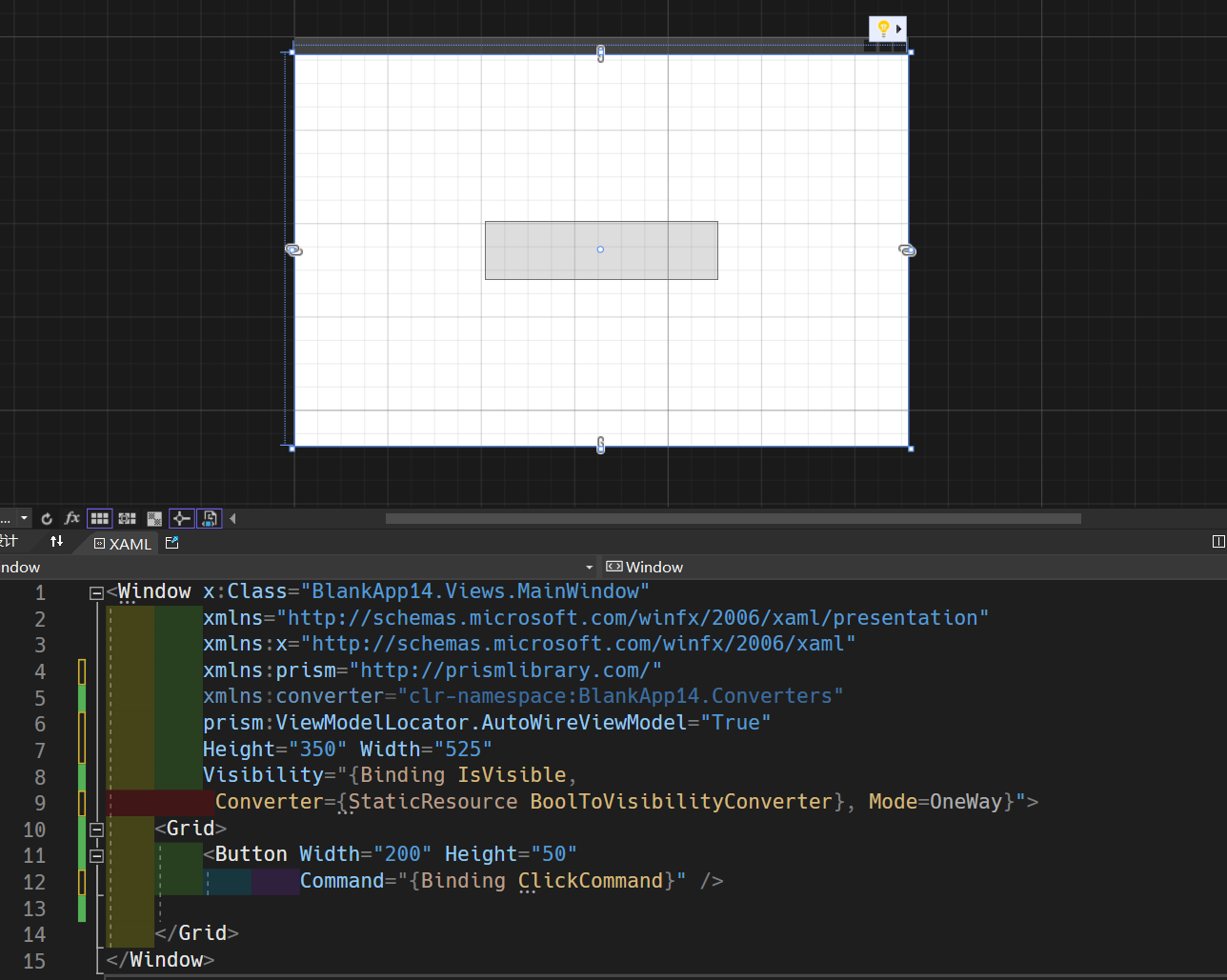The image size is (1227, 980).
Task: Open the zoom level dropdown
Action: click(24, 518)
